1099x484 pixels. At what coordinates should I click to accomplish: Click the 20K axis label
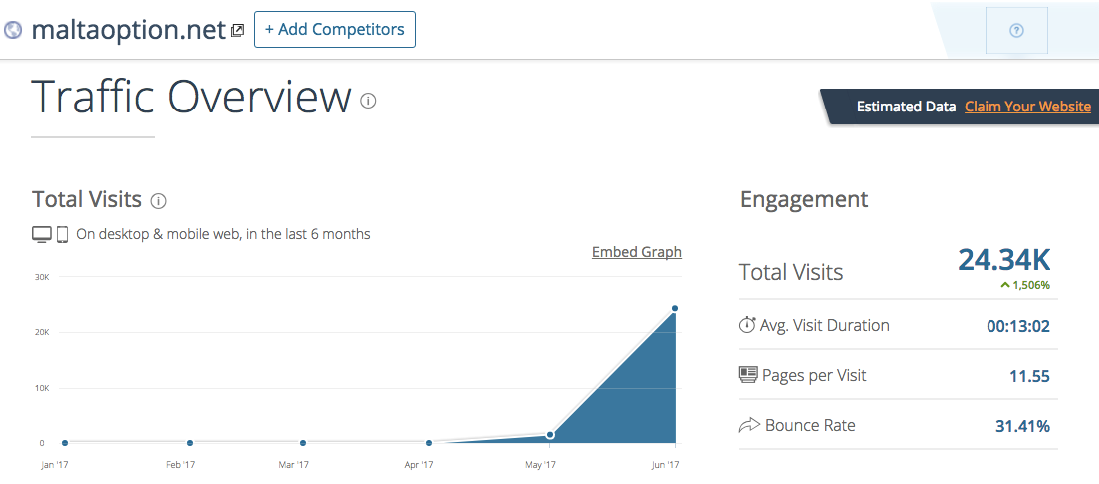point(41,333)
